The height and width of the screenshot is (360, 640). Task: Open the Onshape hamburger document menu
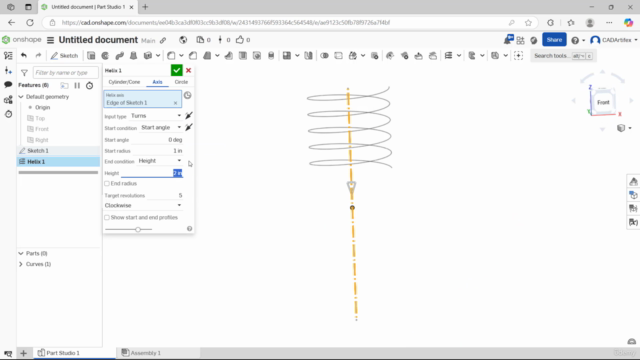50,40
